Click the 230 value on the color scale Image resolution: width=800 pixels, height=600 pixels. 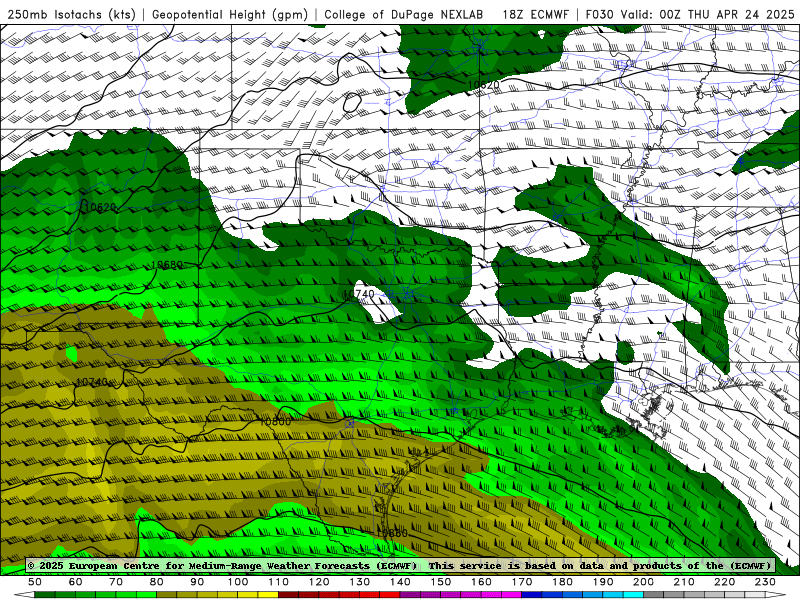pos(765,582)
